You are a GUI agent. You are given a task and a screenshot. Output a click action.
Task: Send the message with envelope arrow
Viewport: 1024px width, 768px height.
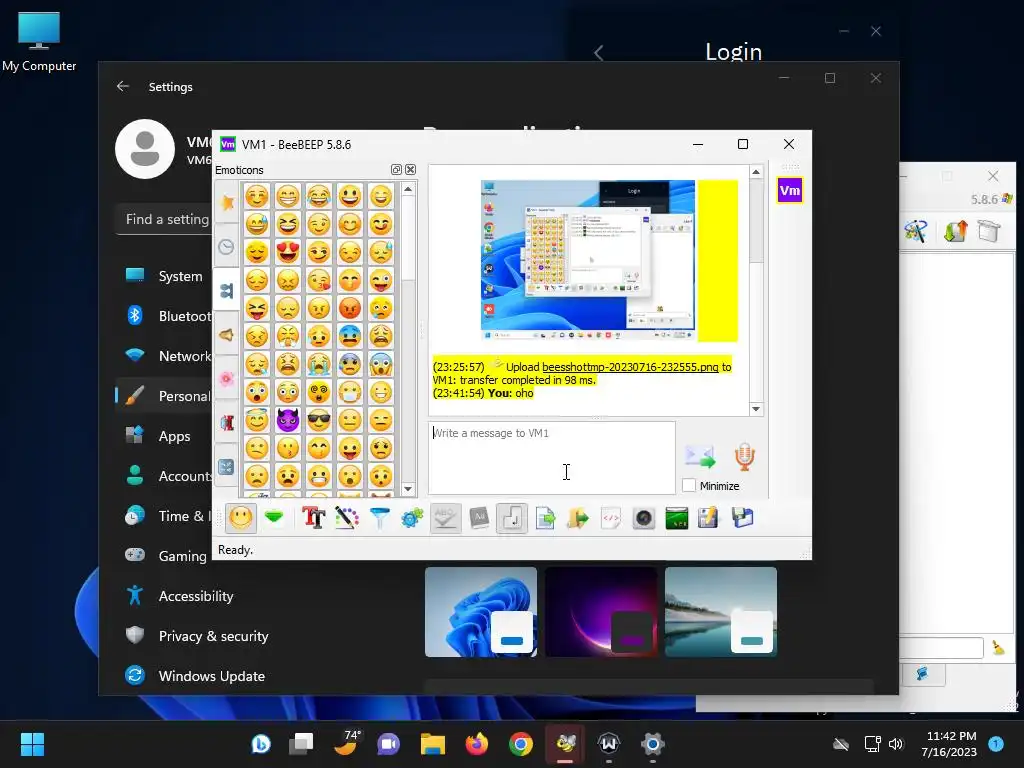tap(700, 456)
